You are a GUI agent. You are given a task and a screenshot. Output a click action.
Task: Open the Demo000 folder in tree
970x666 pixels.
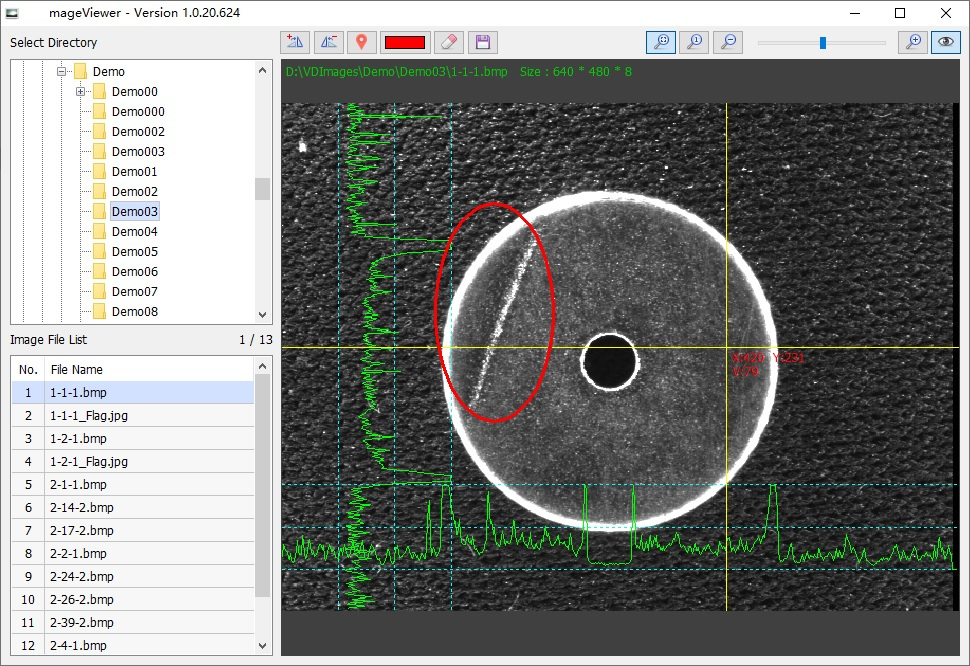(138, 112)
